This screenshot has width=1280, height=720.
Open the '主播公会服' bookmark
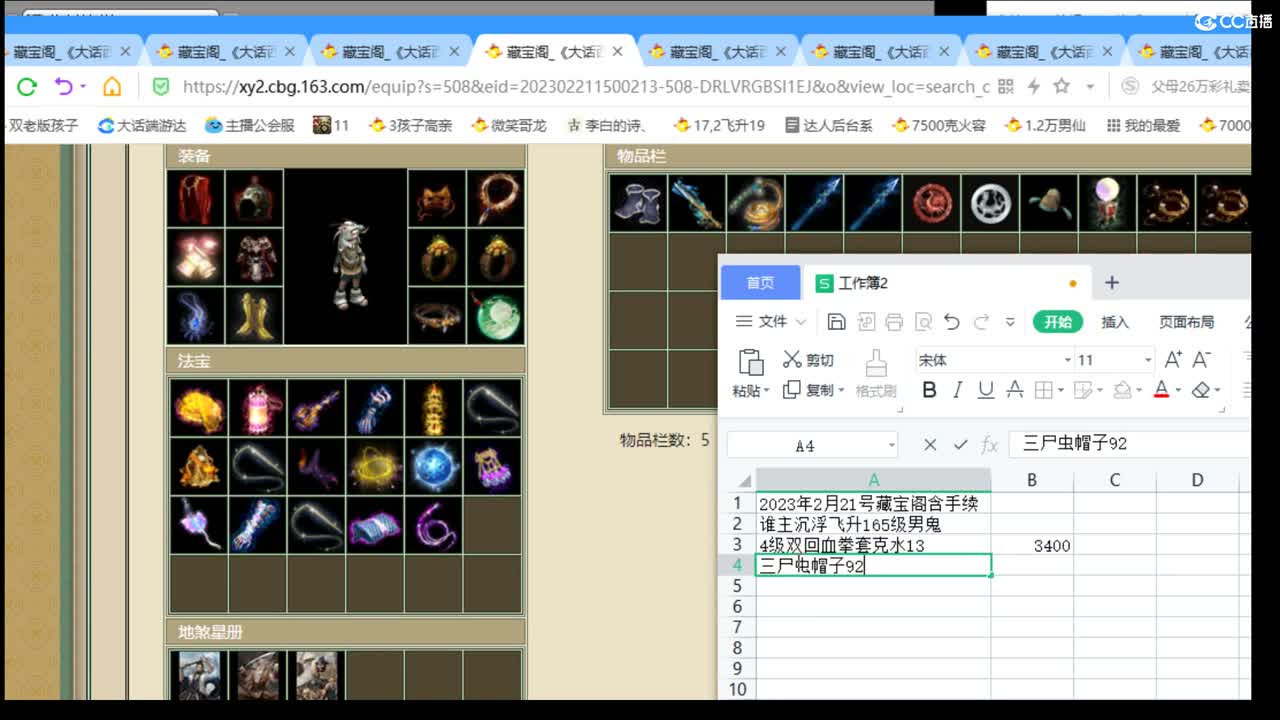pos(250,125)
